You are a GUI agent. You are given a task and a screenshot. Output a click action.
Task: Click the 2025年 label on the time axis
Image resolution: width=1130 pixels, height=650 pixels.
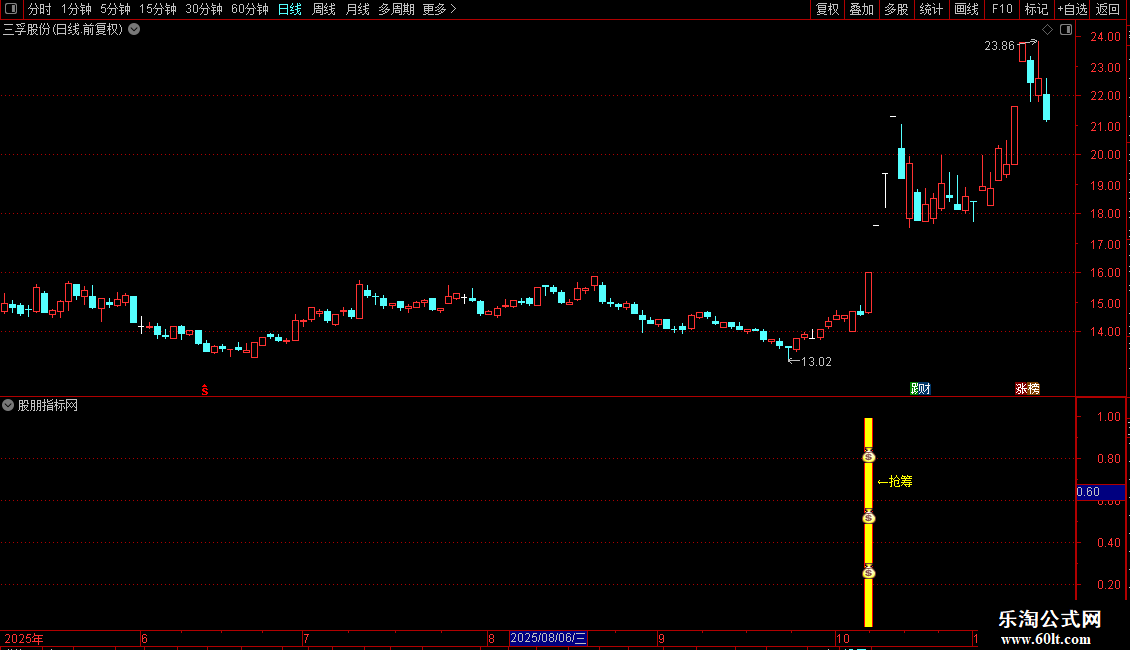click(x=24, y=638)
